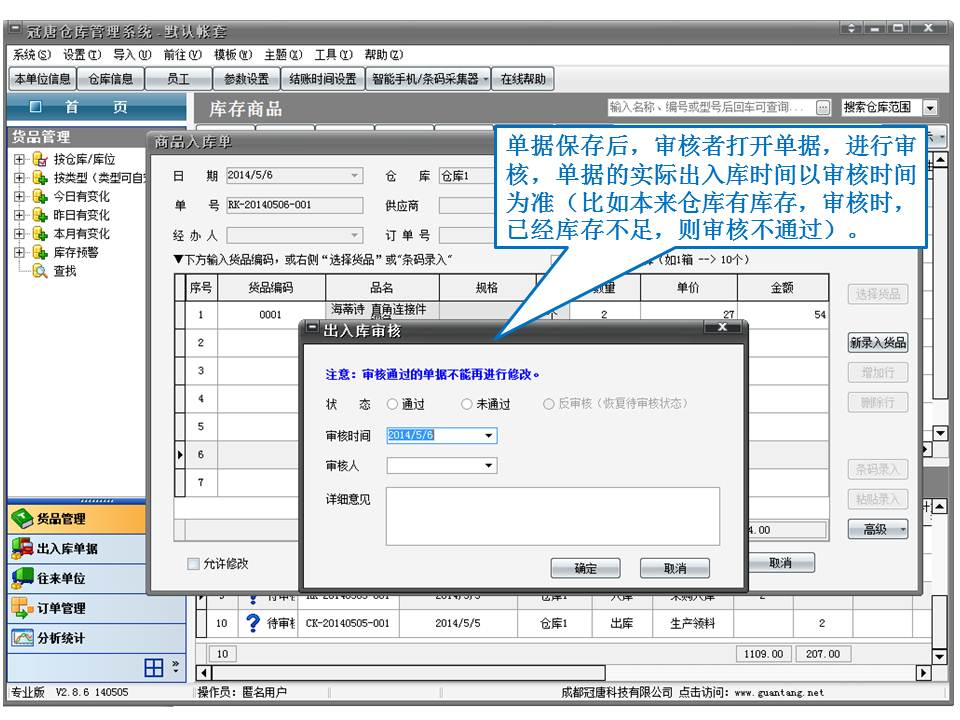
Task: Click the 详细意见 text area
Action: click(552, 515)
